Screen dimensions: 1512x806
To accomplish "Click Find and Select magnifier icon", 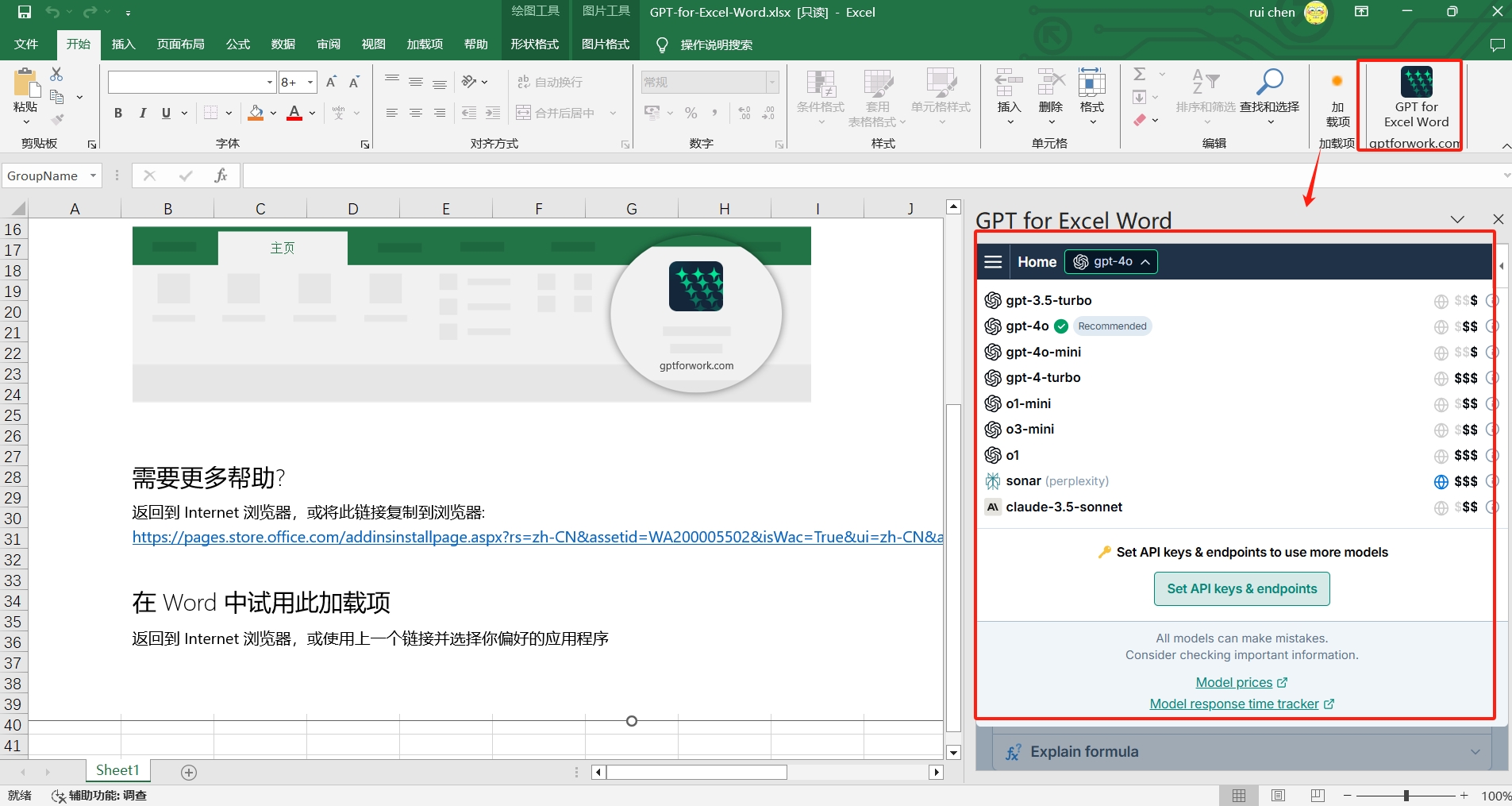I will pos(1270,82).
